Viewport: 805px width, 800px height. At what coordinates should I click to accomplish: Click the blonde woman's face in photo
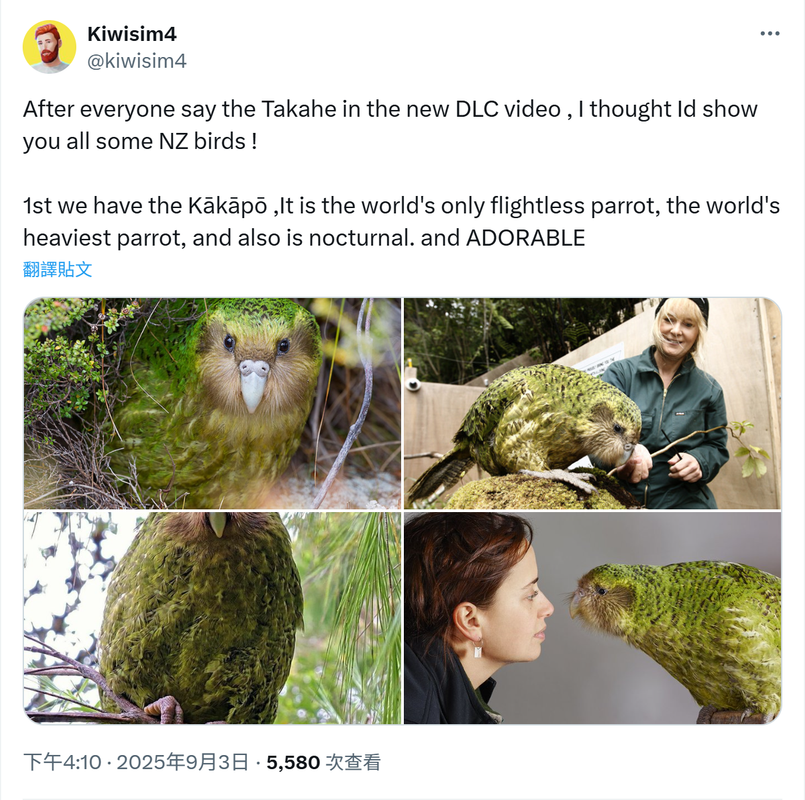point(678,329)
